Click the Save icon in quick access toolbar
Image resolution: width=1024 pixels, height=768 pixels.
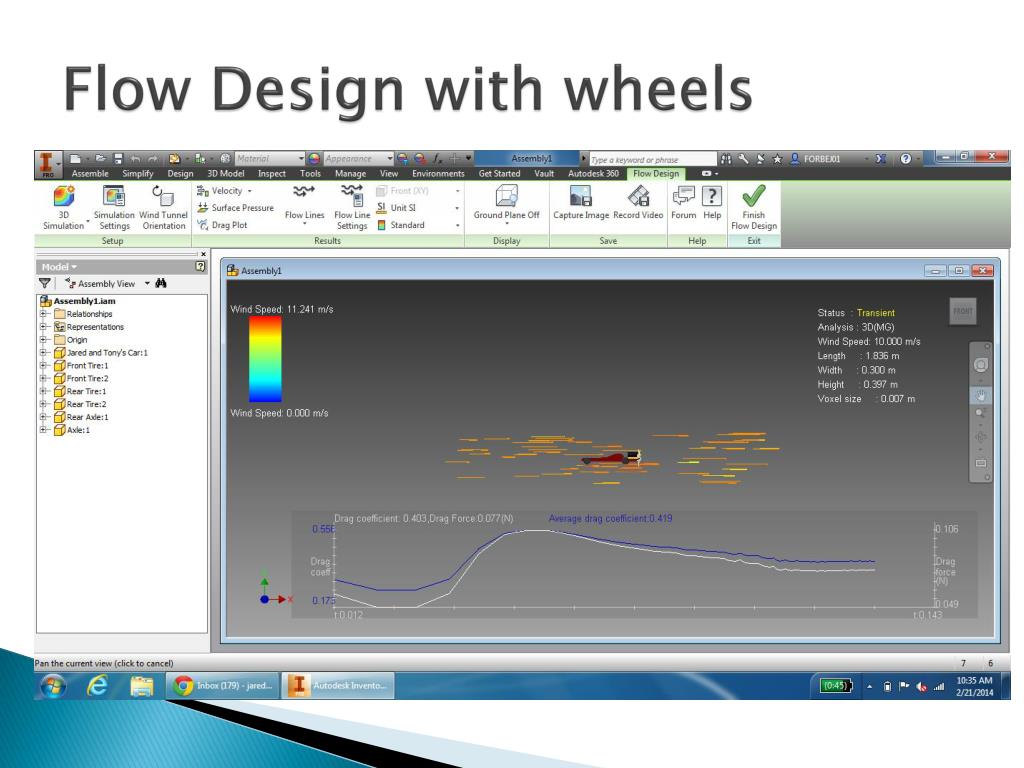tap(118, 159)
